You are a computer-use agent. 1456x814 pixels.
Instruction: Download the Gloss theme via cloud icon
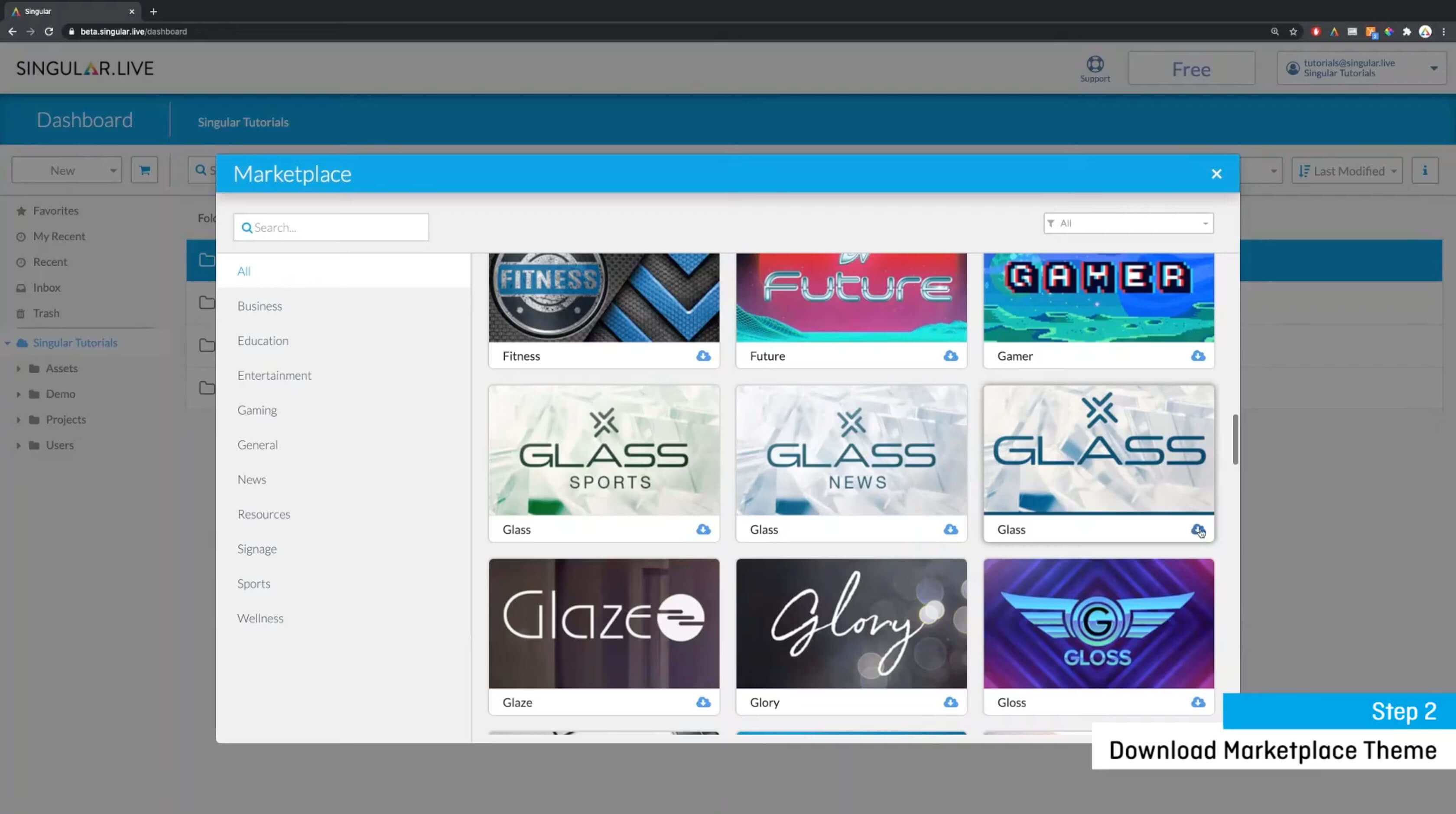tap(1198, 702)
